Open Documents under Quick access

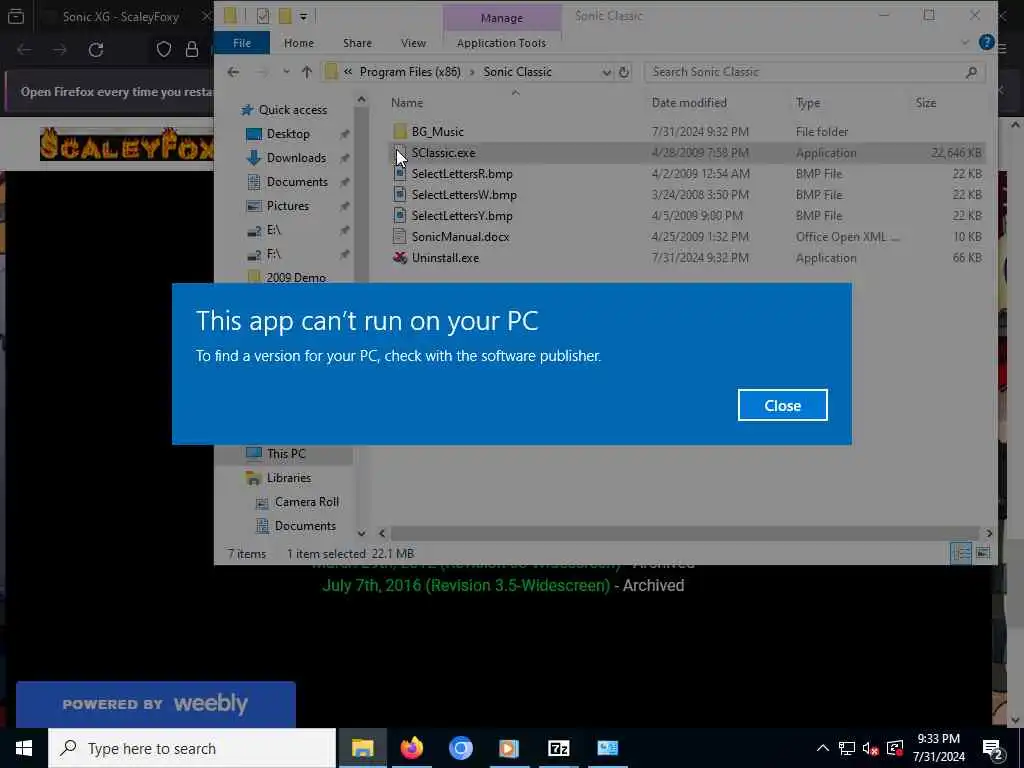pyautogui.click(x=296, y=182)
